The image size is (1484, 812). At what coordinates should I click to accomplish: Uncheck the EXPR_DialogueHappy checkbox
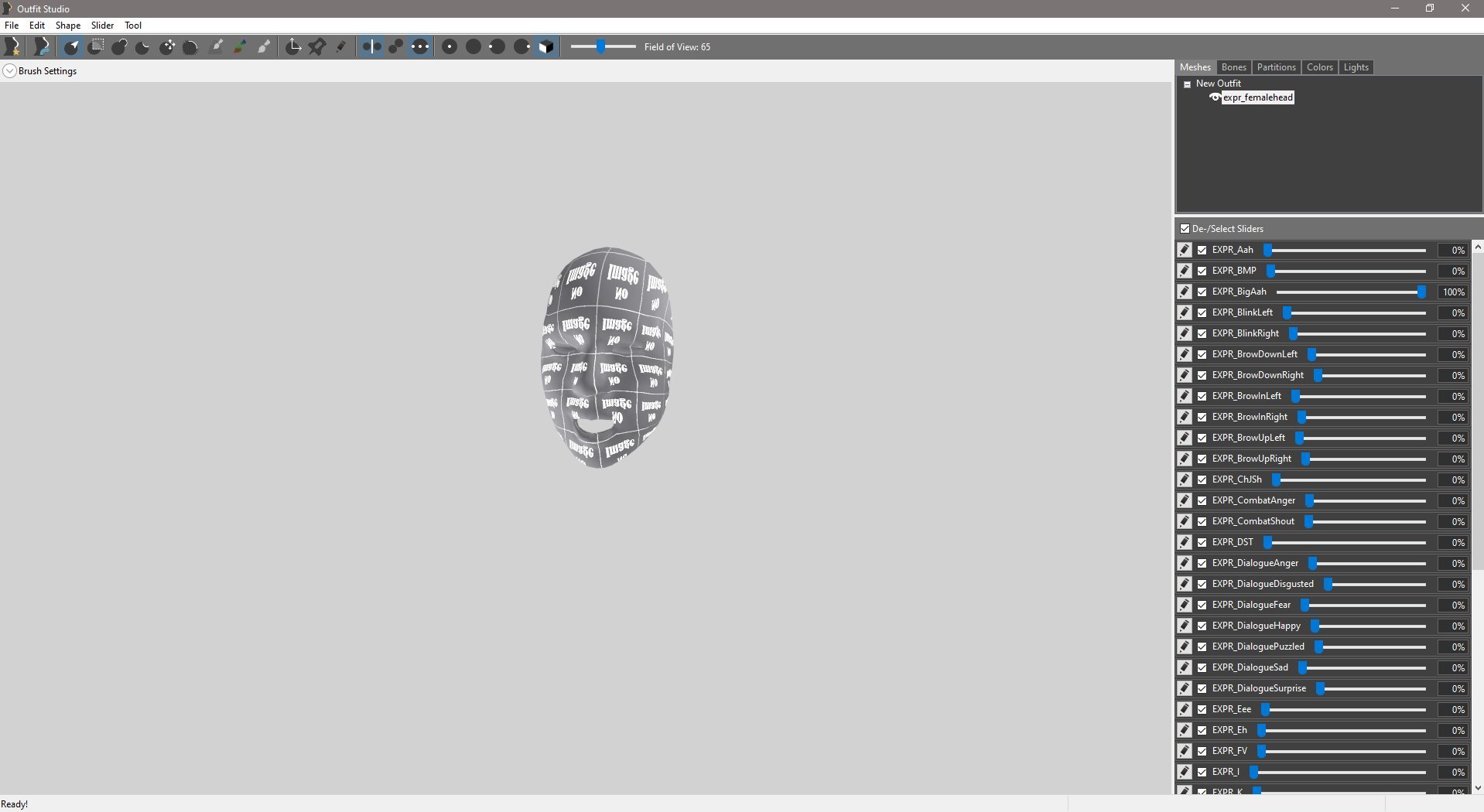click(x=1202, y=626)
